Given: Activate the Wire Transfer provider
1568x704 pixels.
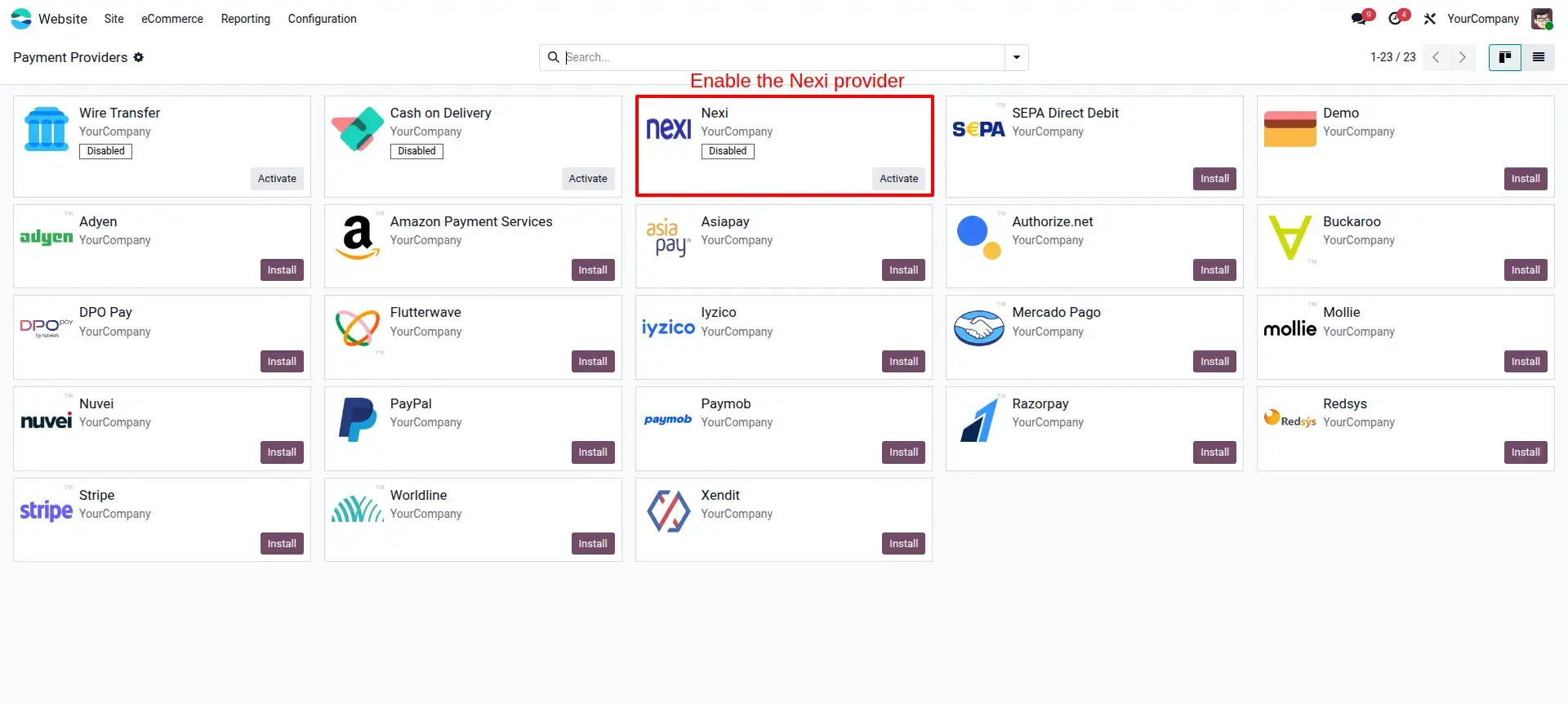Looking at the screenshot, I should [x=277, y=179].
